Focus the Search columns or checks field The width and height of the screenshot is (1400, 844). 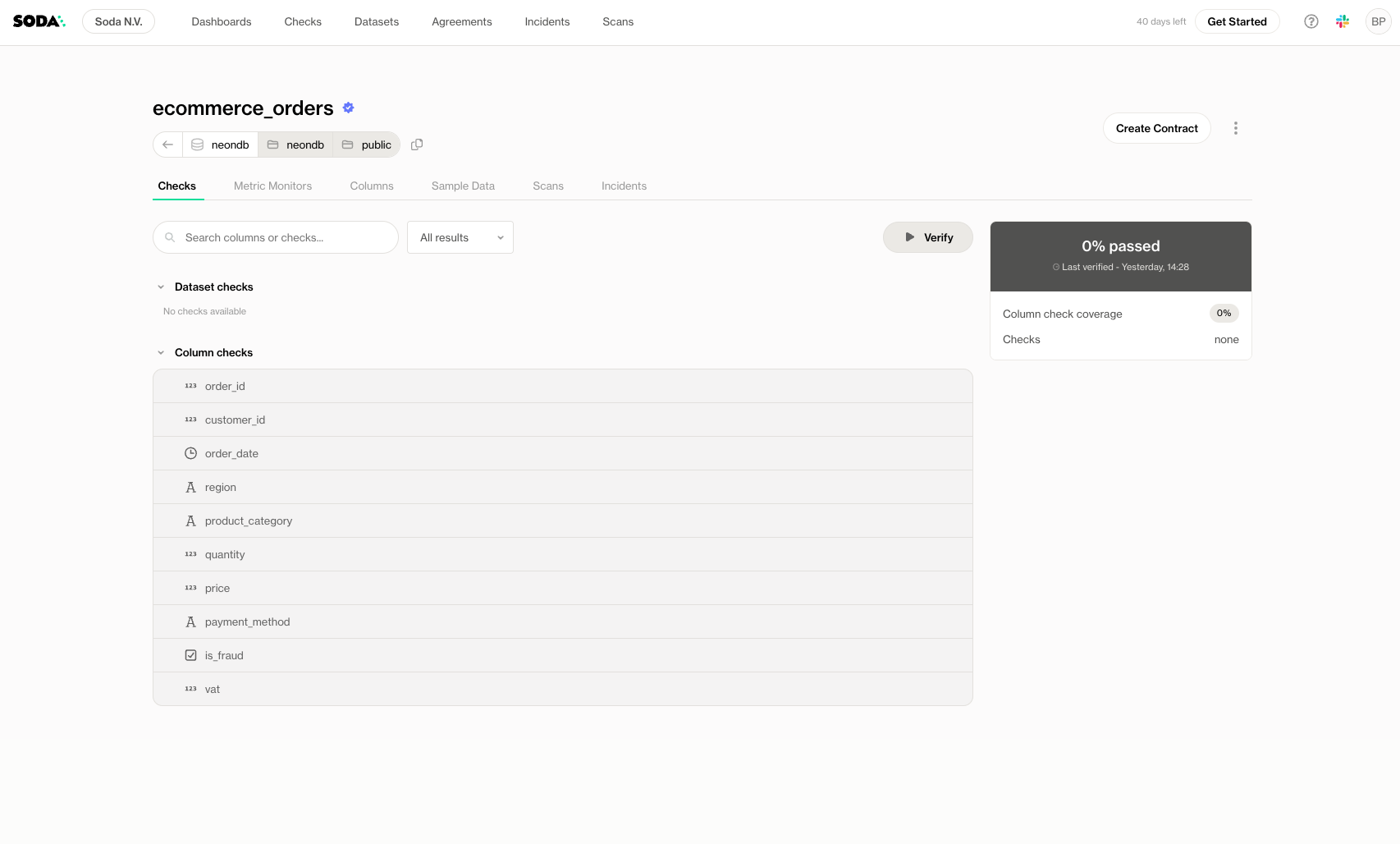276,237
